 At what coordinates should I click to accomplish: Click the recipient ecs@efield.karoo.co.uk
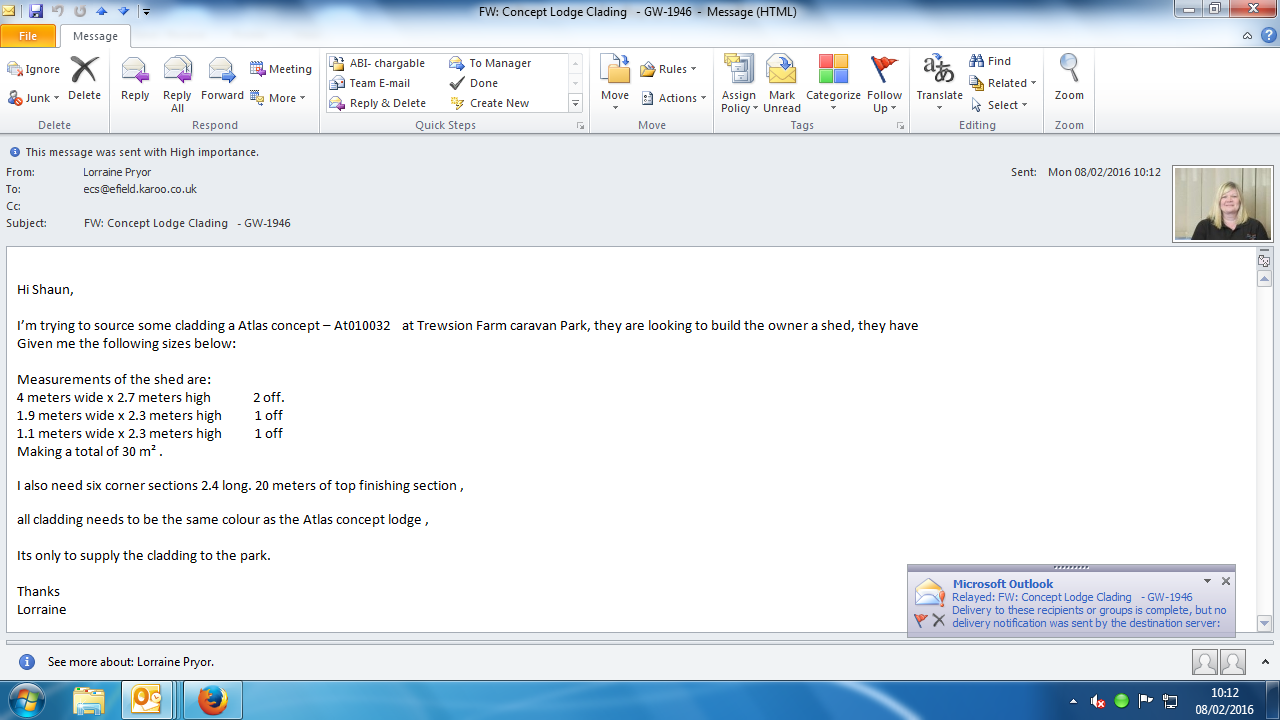(140, 189)
